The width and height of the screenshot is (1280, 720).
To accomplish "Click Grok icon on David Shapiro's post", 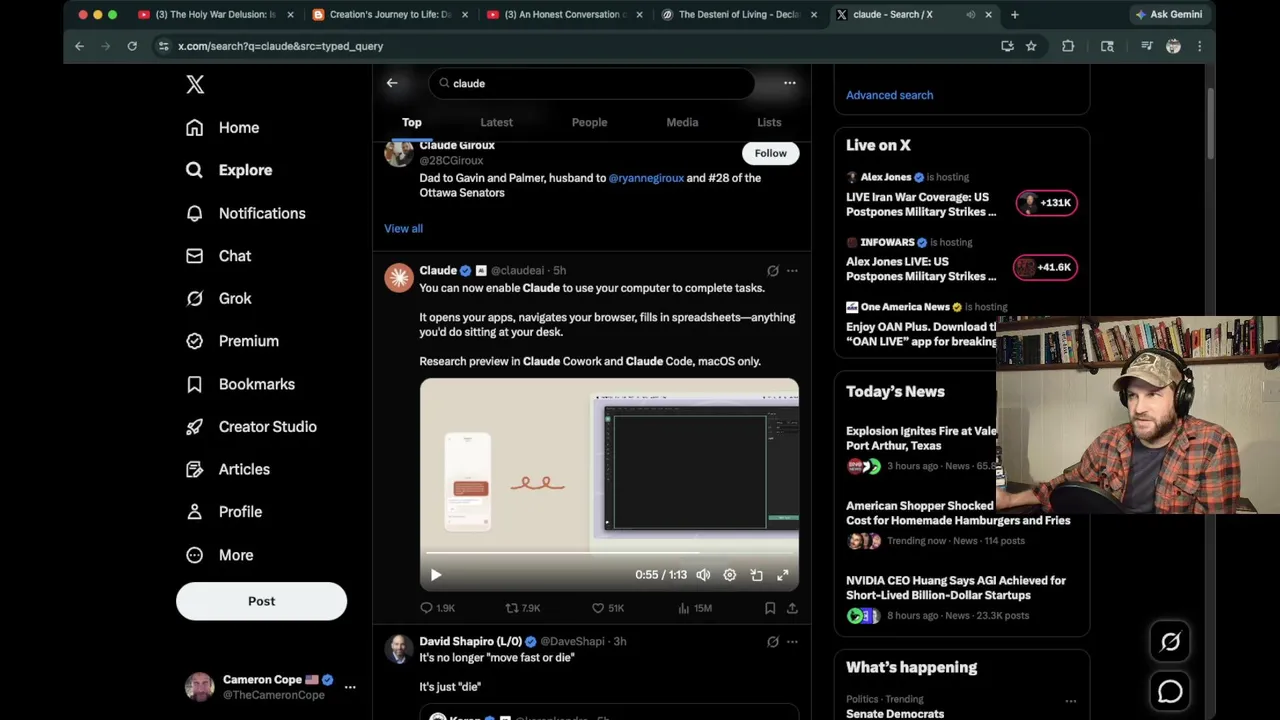I will 773,642.
